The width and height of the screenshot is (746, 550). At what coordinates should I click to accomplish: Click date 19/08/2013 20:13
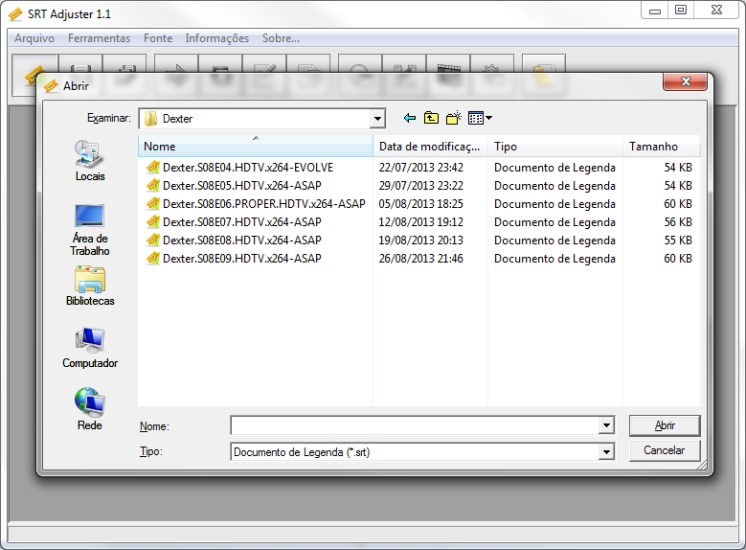click(421, 240)
